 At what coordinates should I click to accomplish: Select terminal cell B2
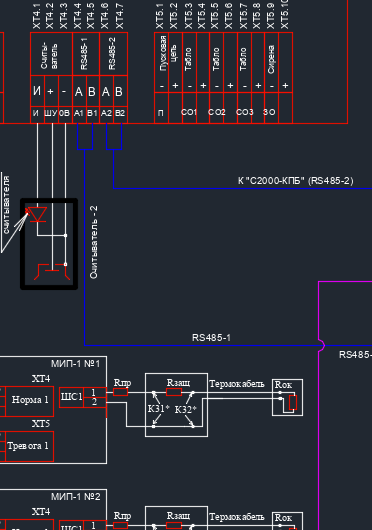point(120,113)
